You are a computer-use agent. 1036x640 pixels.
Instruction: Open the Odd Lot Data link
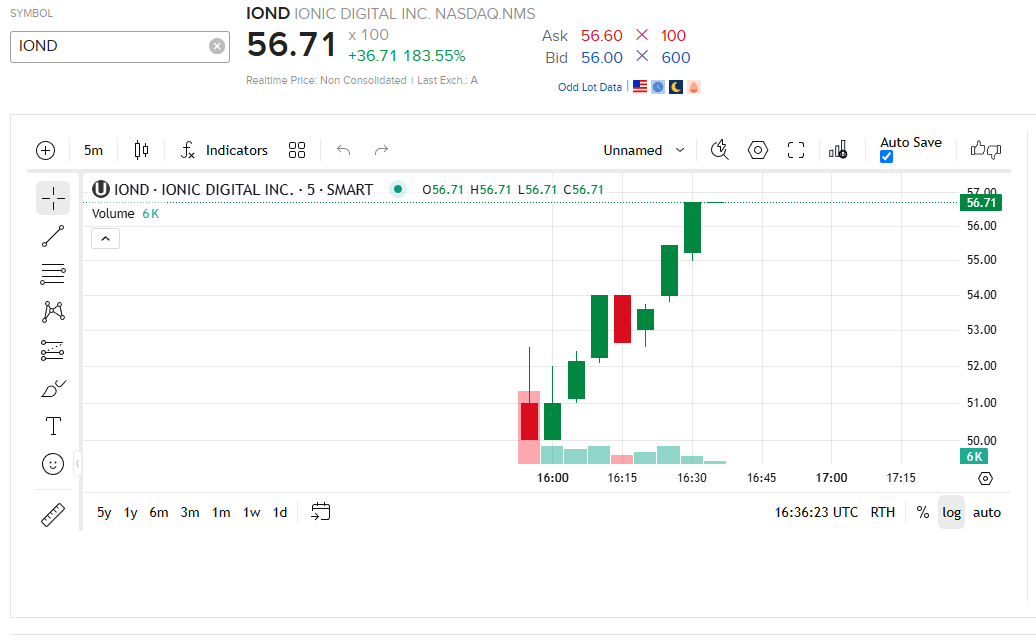point(590,87)
